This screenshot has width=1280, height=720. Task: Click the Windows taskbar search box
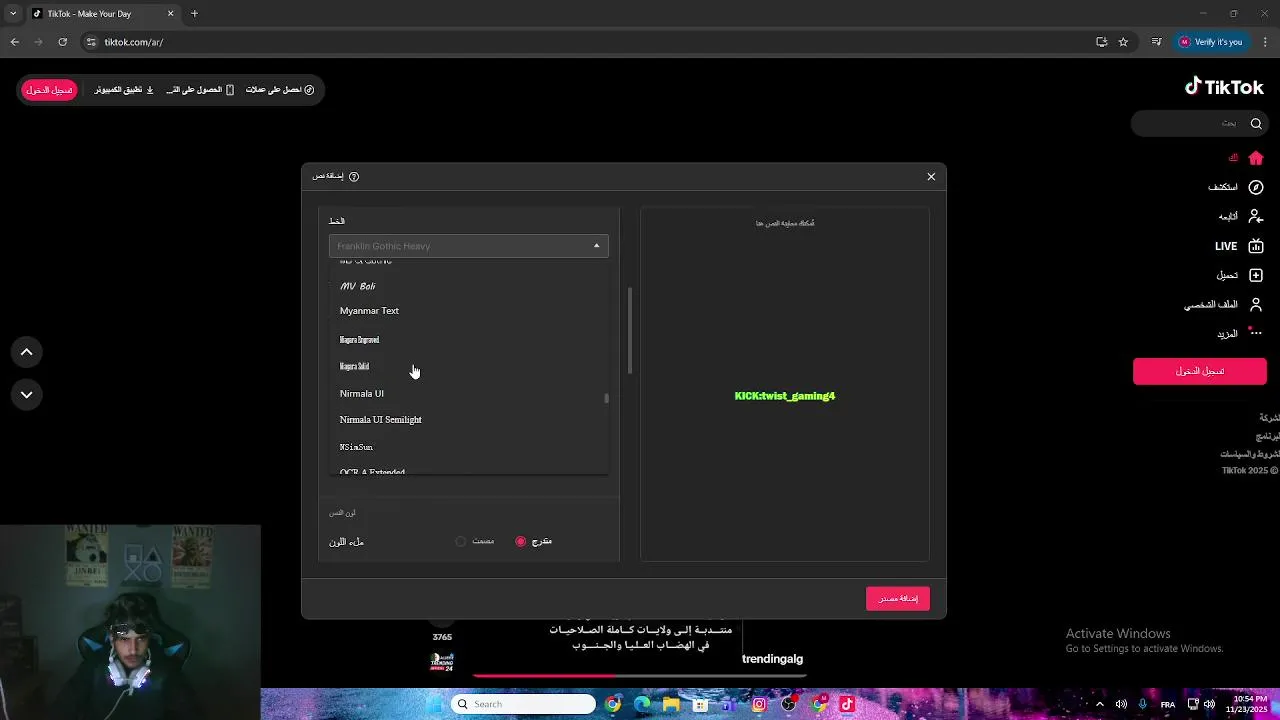523,704
